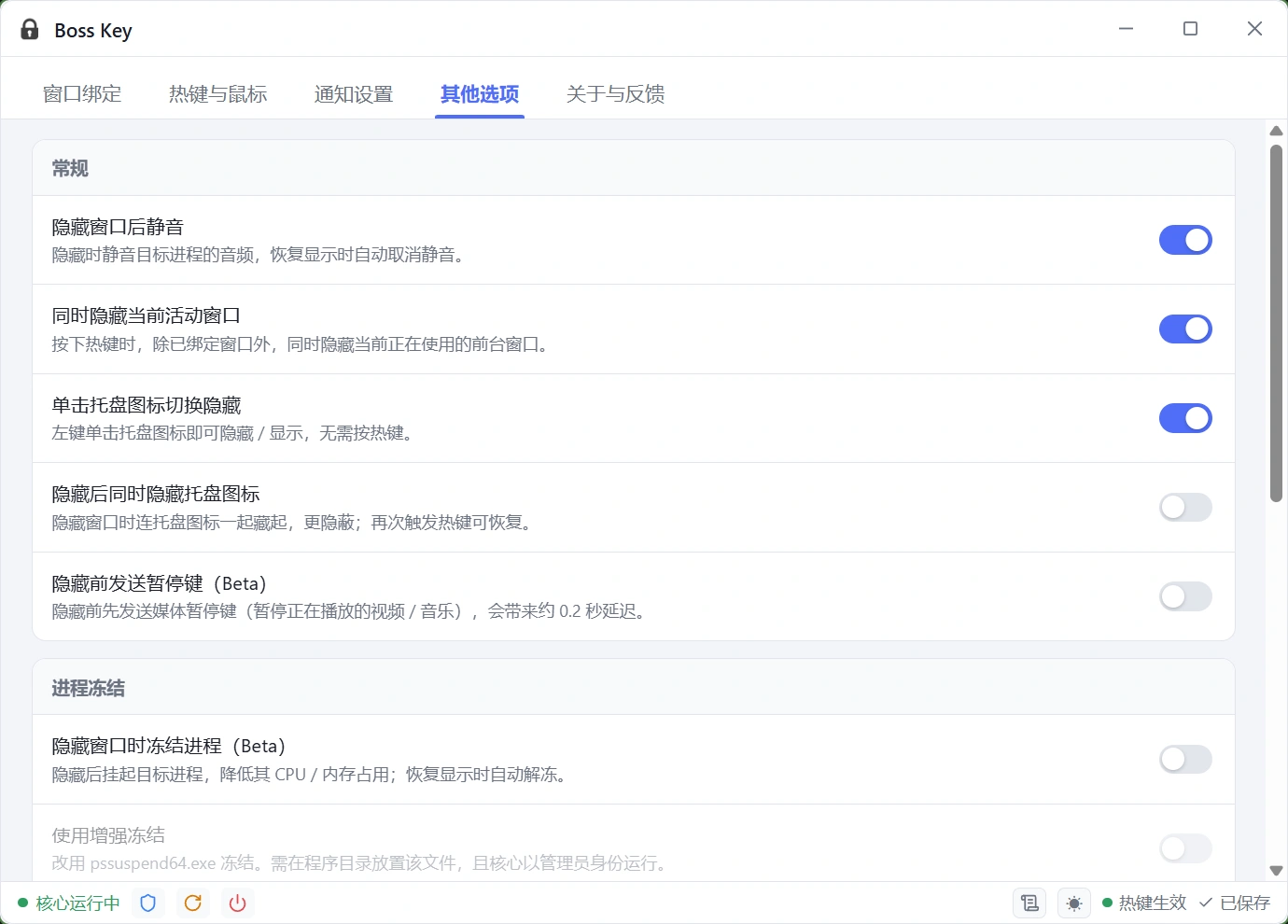The height and width of the screenshot is (924, 1288).
Task: Maximize the Boss Key window
Action: (1190, 29)
